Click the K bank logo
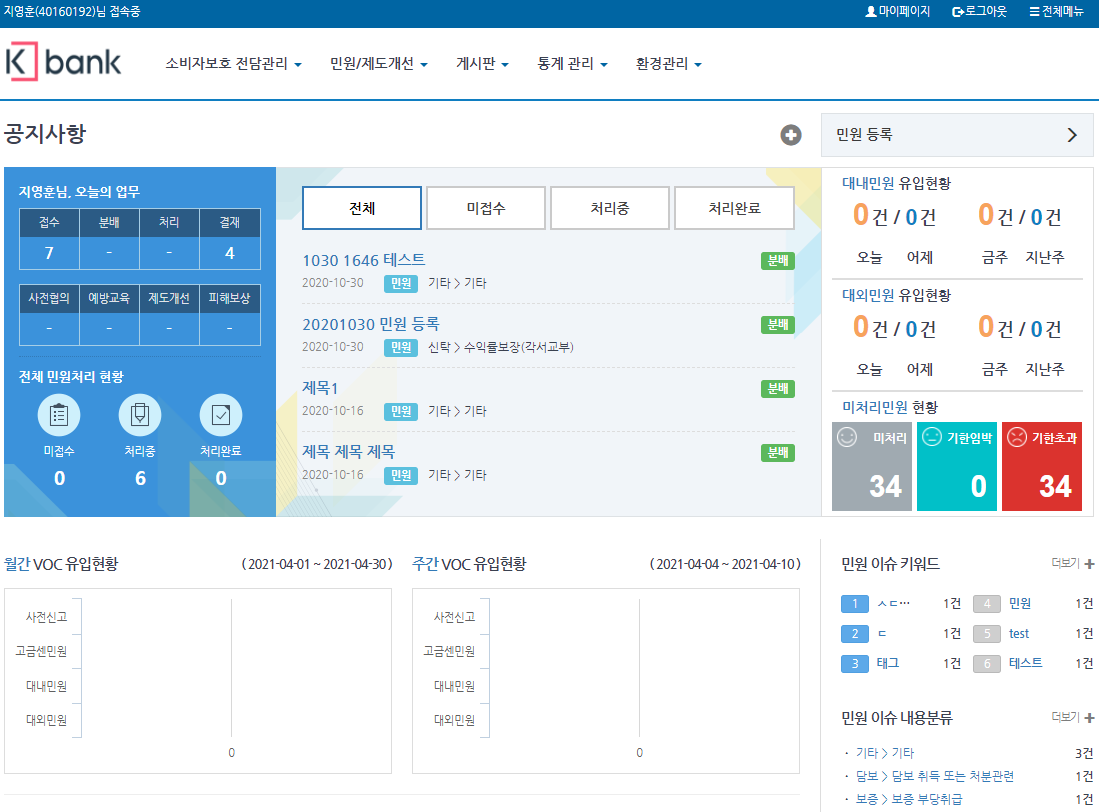 [64, 62]
